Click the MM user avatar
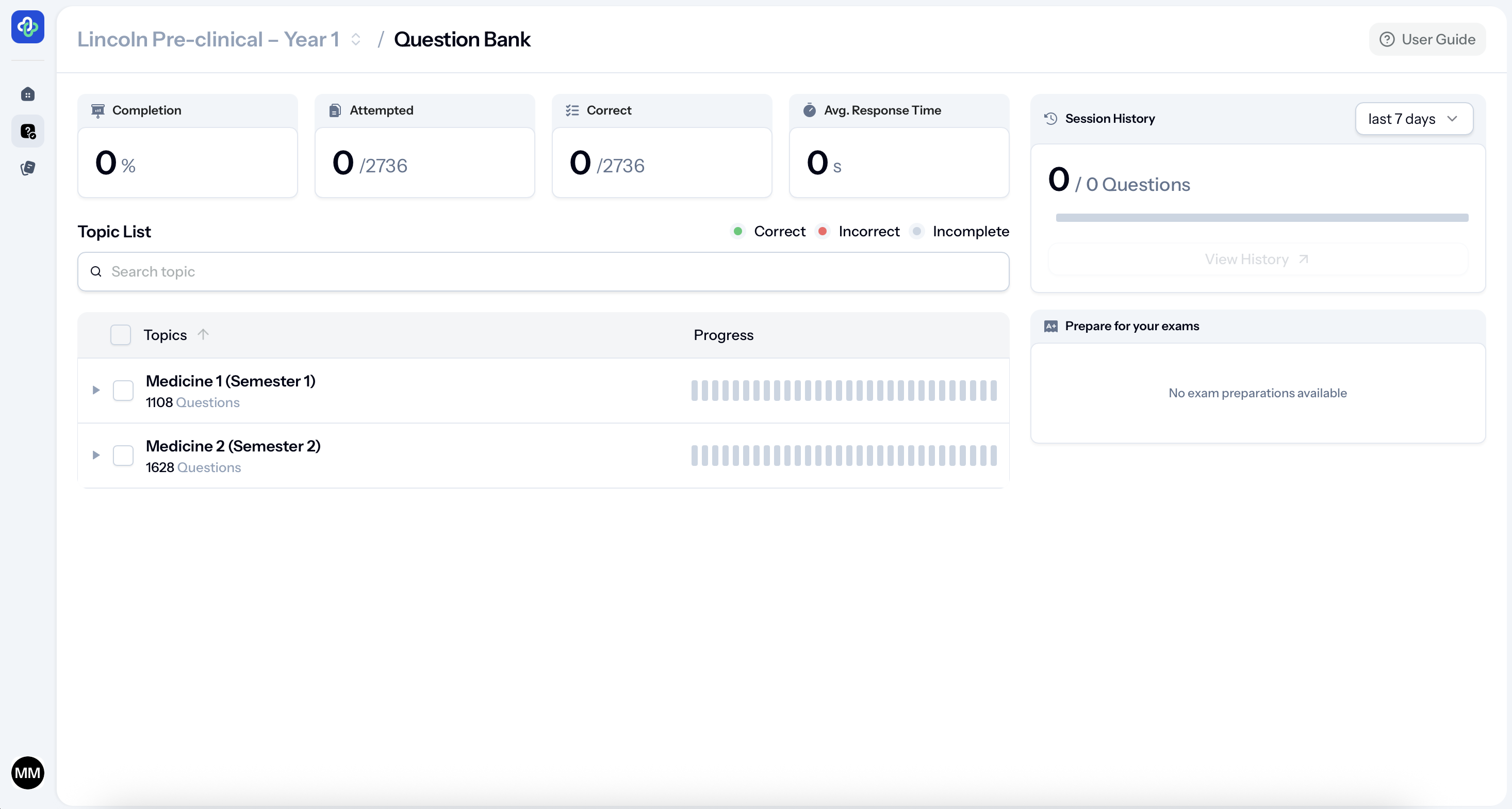Screen dimensions: 1512x809 point(27,772)
